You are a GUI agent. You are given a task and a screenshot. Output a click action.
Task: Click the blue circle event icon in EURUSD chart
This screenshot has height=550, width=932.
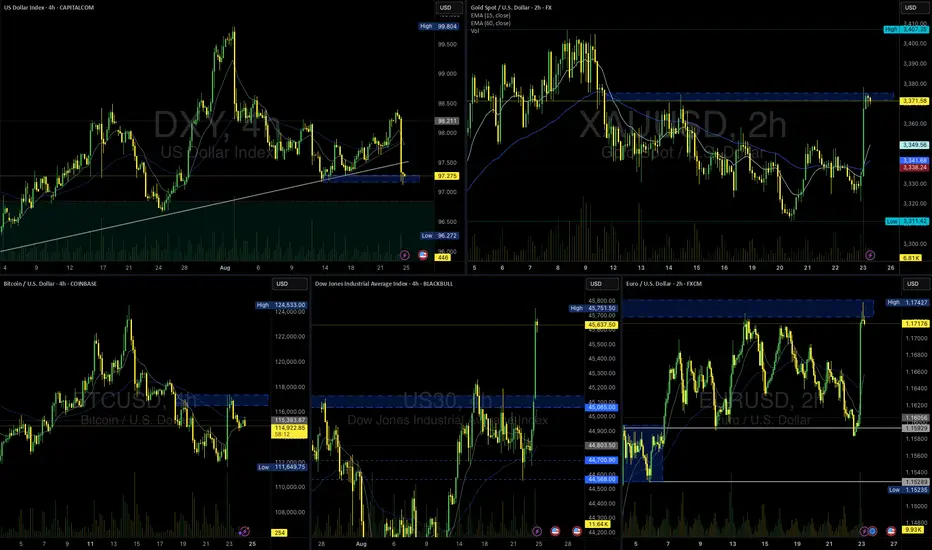point(873,531)
